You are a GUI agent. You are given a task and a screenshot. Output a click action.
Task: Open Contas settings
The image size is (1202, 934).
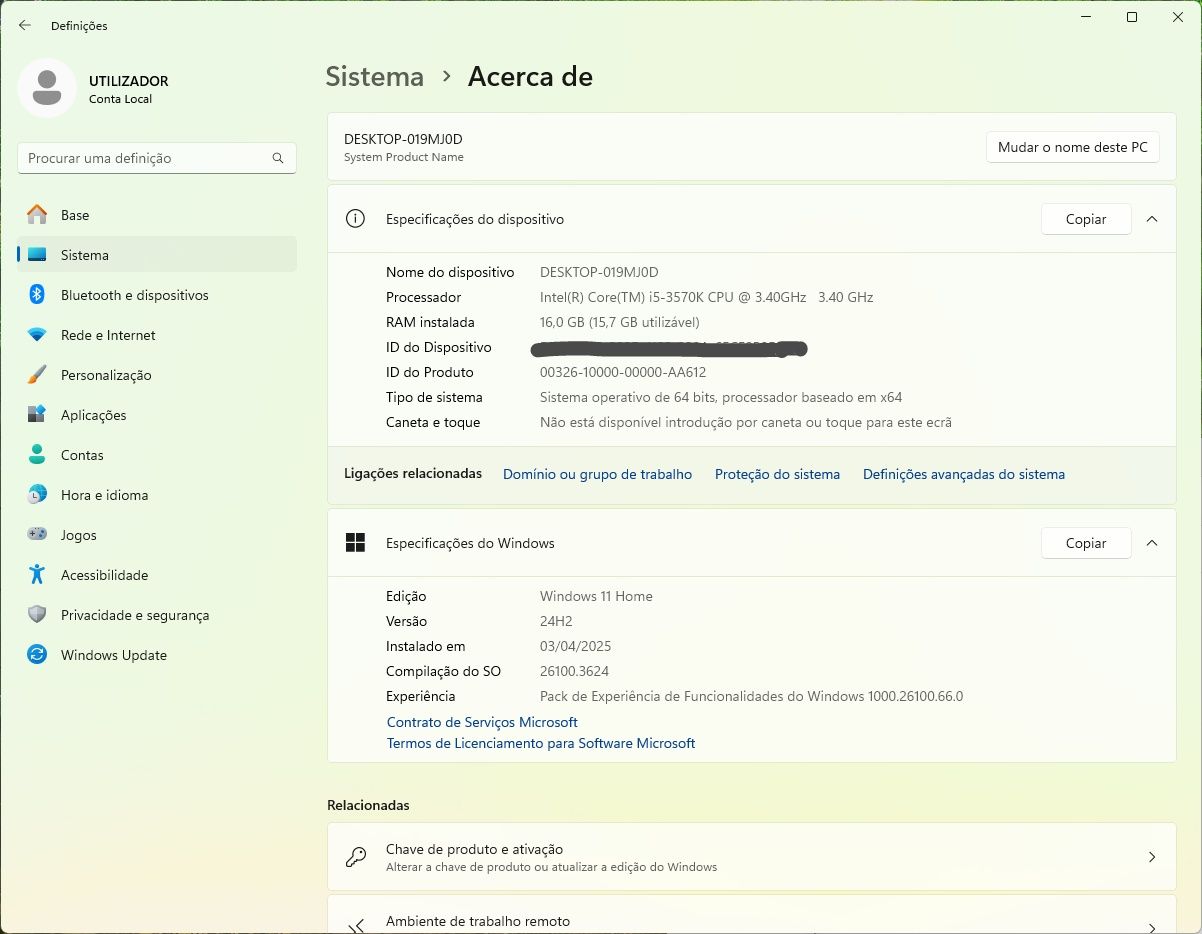tap(157, 455)
